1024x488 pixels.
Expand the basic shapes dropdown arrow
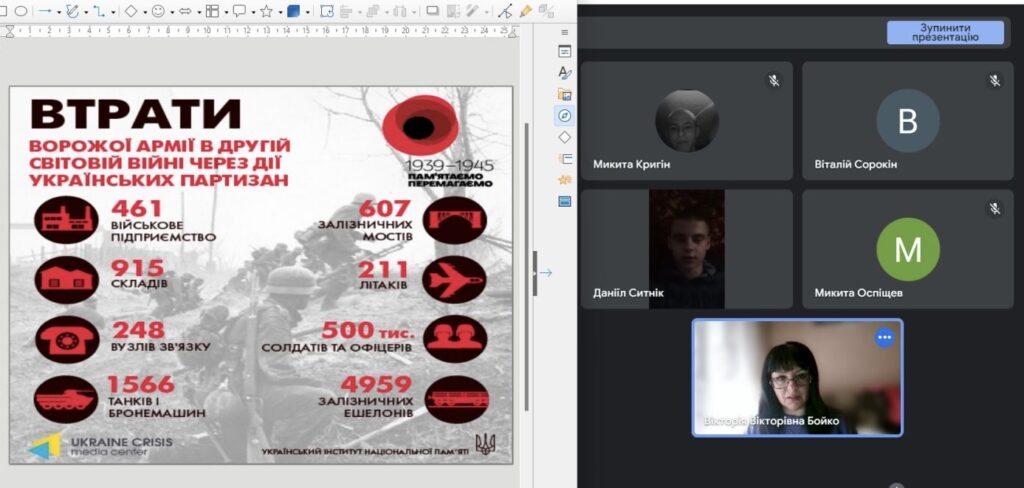point(144,11)
